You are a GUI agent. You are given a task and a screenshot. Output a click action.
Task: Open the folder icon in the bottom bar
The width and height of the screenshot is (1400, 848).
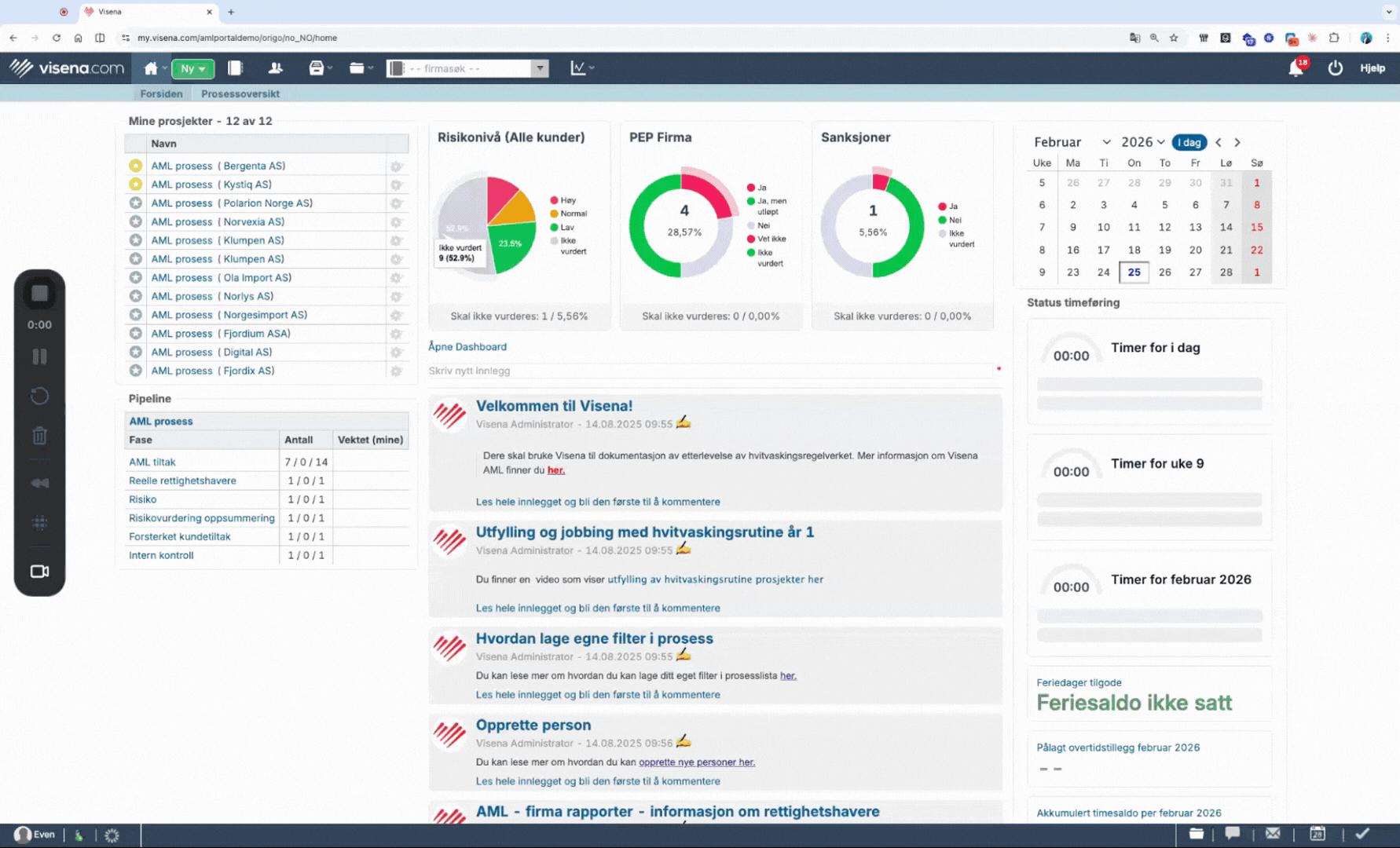(1197, 834)
